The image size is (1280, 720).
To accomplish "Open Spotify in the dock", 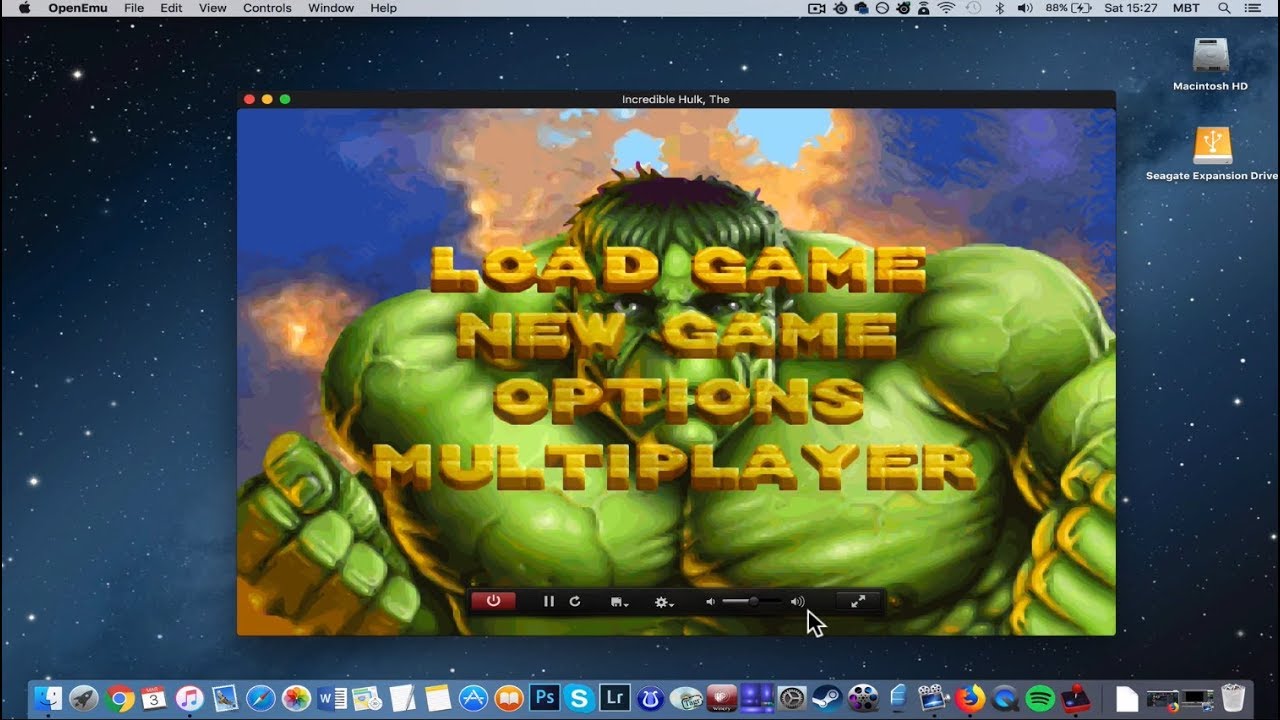I will (1040, 698).
